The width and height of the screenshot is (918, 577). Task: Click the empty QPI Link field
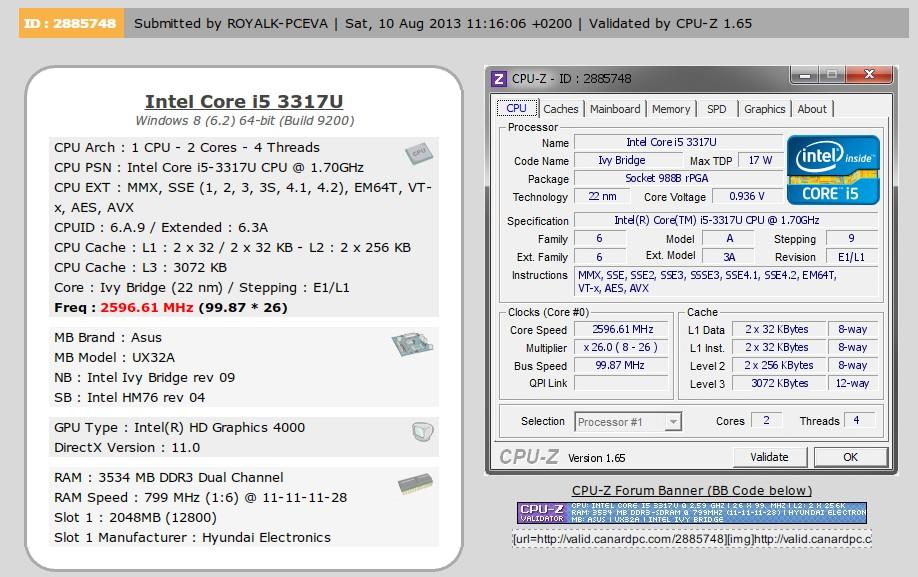click(x=621, y=383)
